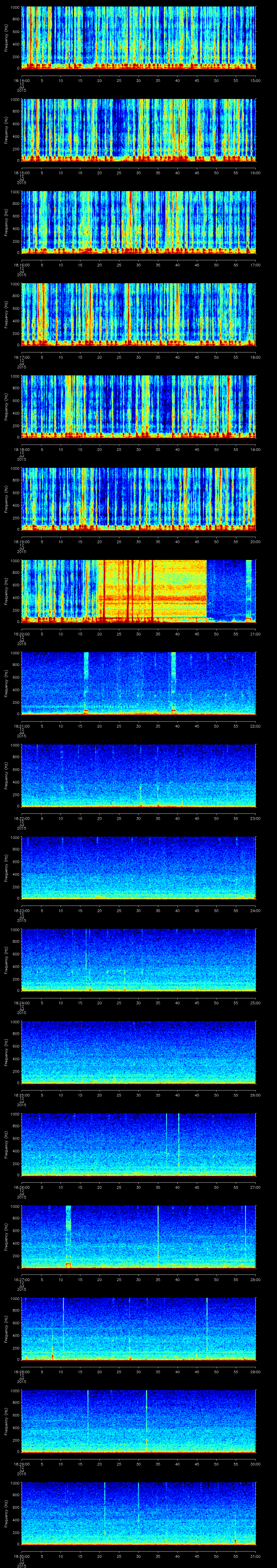Select the spectrogram panel starting at 18:28:00
This screenshot has height=1568, width=277.
pyautogui.click(x=139, y=1329)
